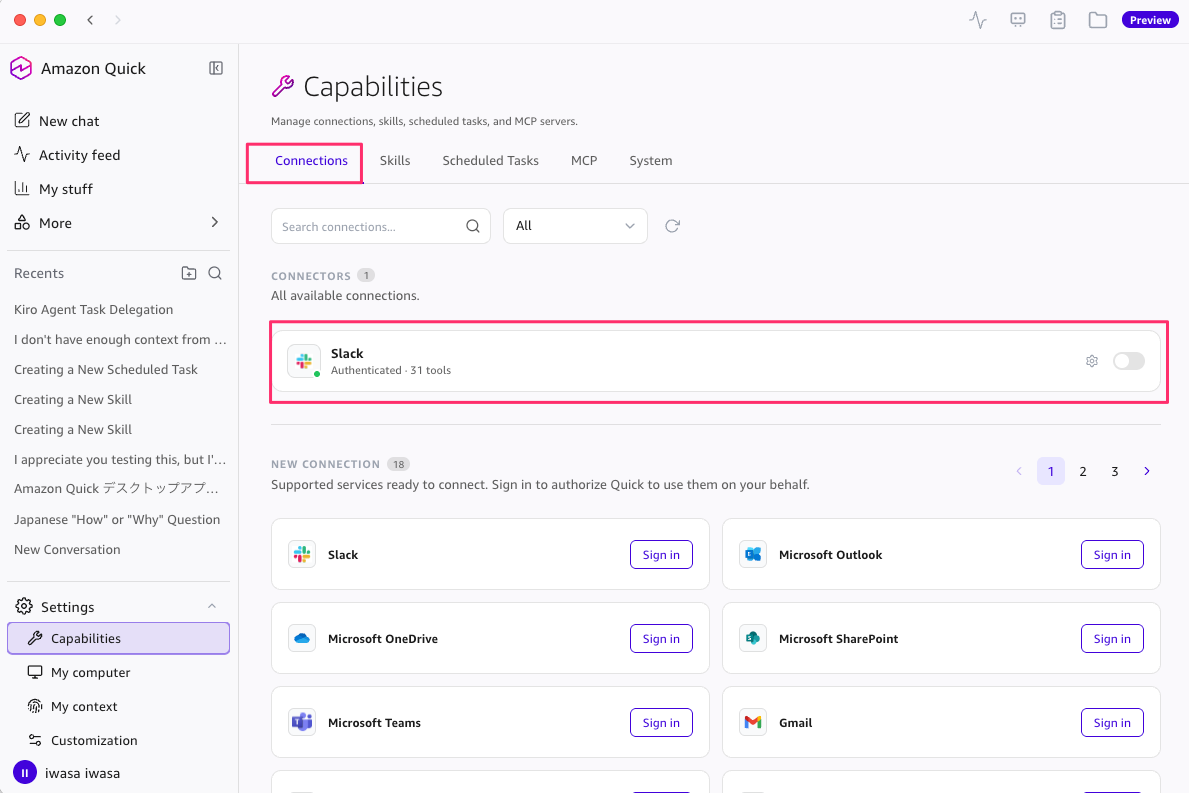Switch to the Connections tab

click(x=311, y=161)
